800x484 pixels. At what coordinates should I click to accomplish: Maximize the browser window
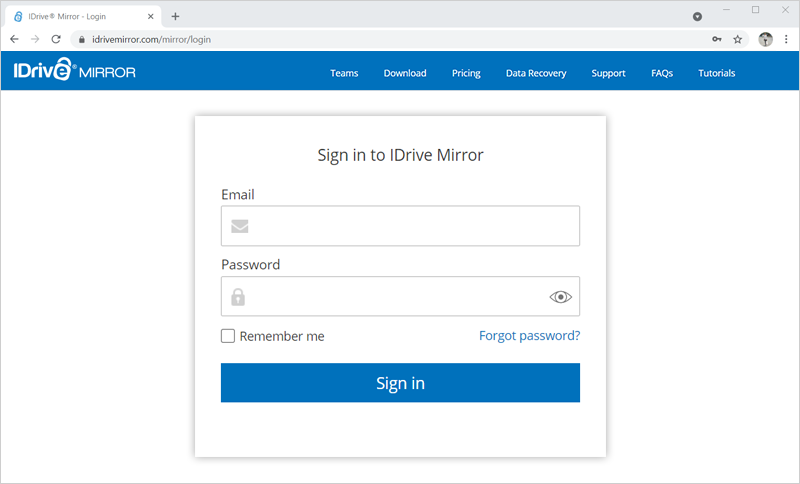point(756,10)
